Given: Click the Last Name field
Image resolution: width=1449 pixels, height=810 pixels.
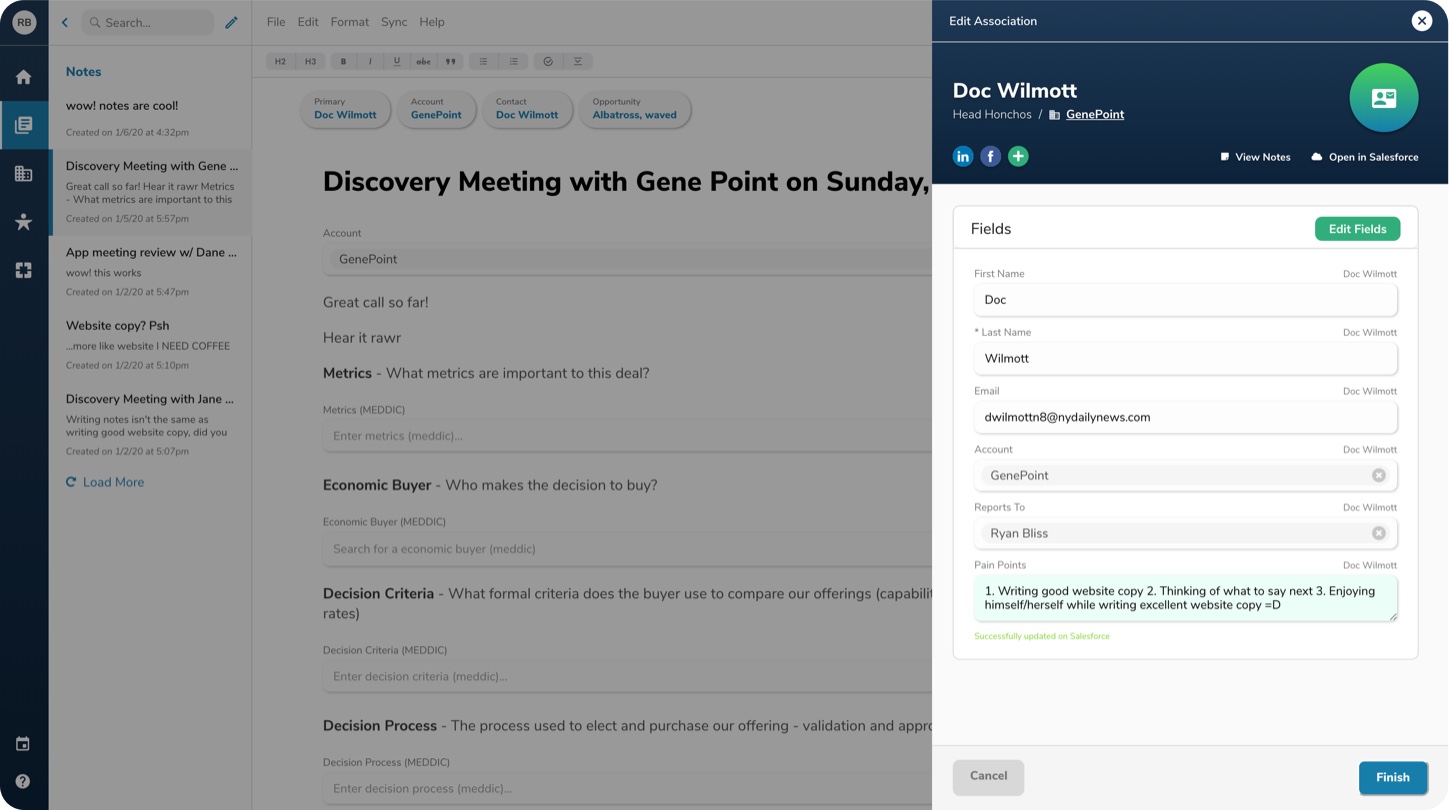Looking at the screenshot, I should (x=1185, y=359).
